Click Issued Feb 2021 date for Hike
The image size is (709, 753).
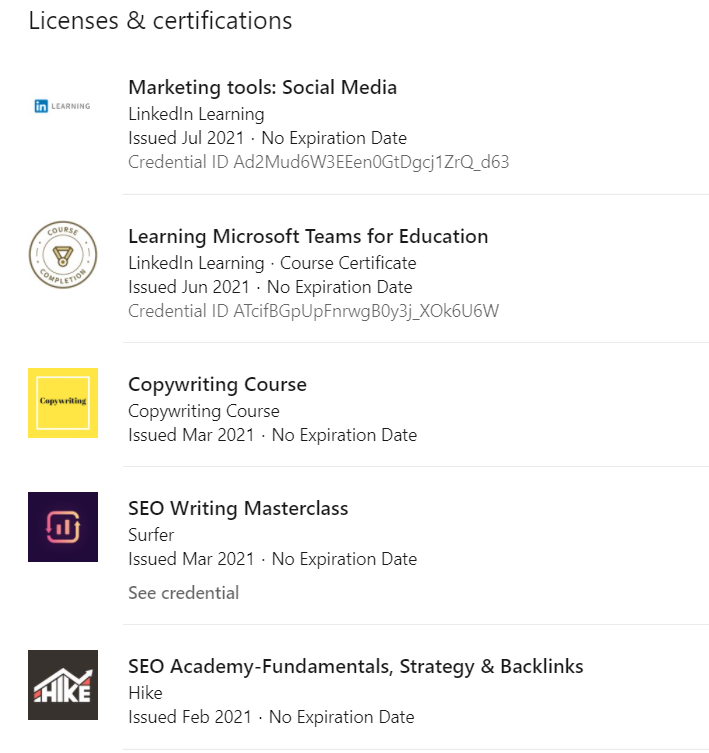190,717
